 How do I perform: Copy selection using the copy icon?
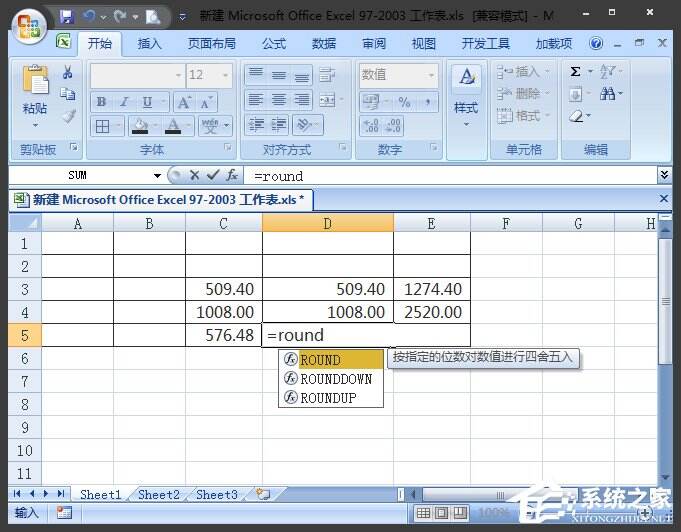click(68, 94)
